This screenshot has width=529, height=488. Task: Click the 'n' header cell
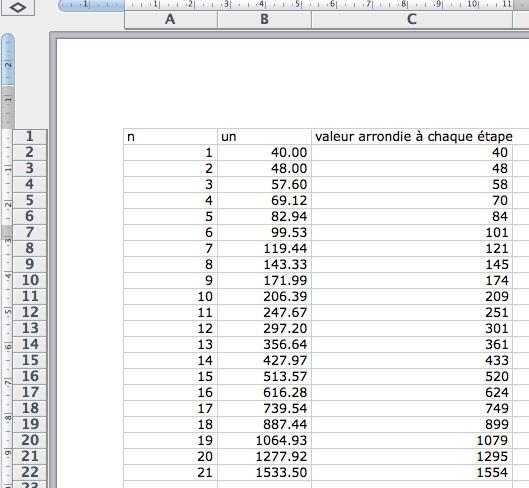tap(171, 137)
